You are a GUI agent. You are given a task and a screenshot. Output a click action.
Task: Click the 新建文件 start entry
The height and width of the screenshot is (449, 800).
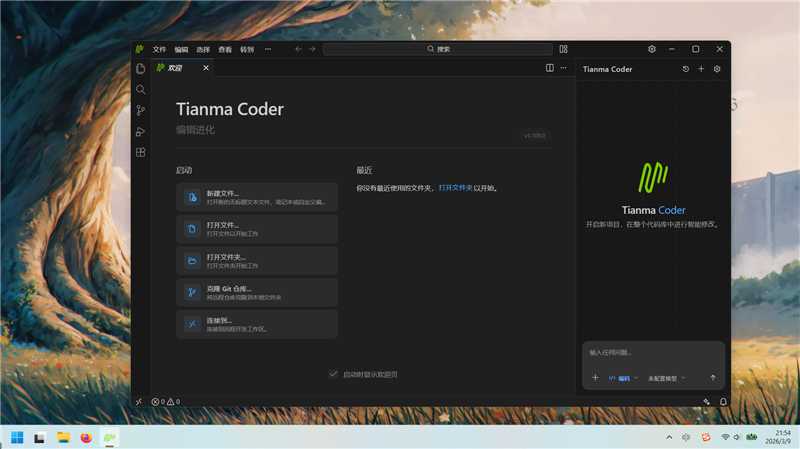point(257,197)
